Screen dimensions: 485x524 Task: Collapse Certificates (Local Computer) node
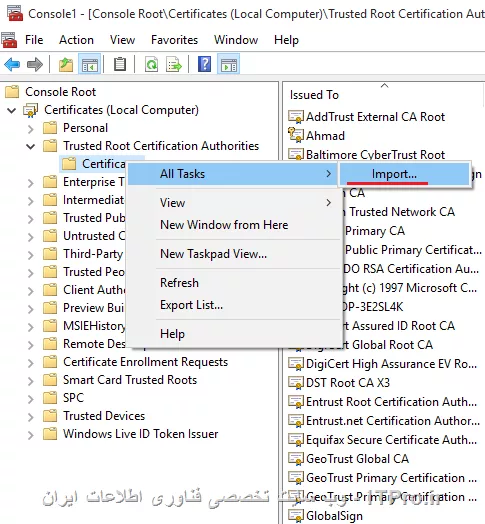12,110
